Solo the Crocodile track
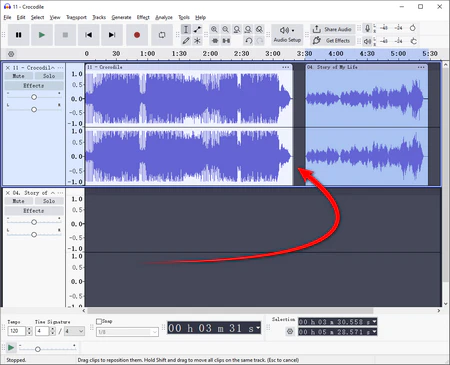The width and height of the screenshot is (450, 365). (x=49, y=76)
